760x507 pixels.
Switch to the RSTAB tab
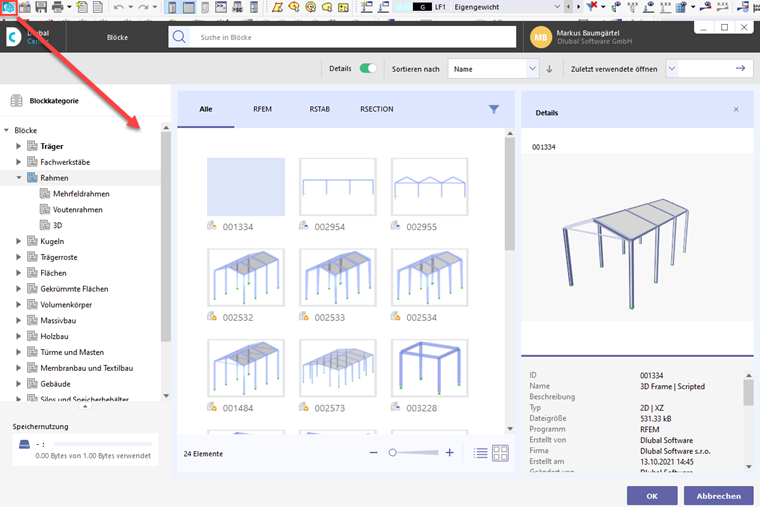pyautogui.click(x=319, y=109)
